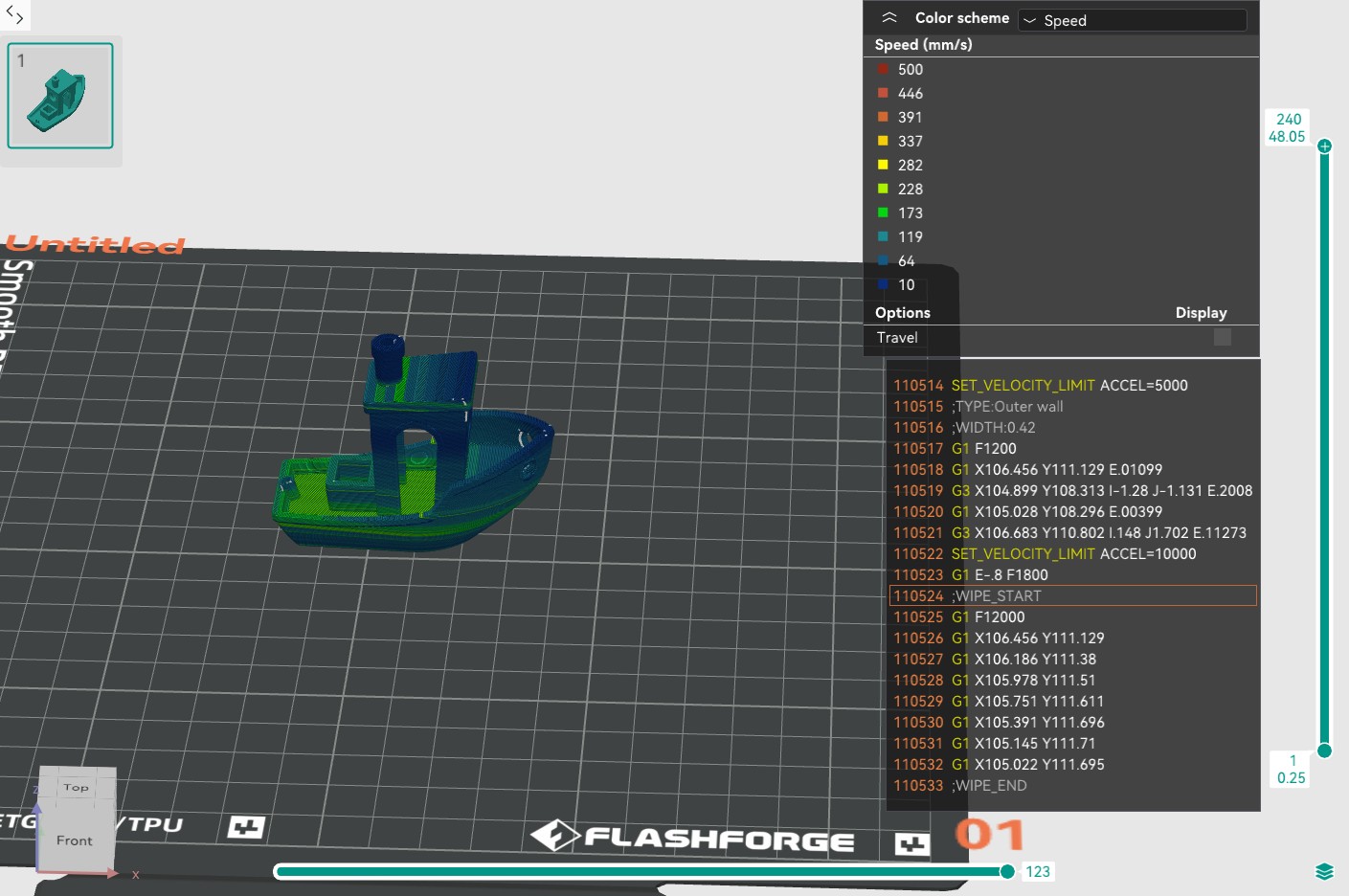This screenshot has width=1349, height=896.
Task: Select plate 1 Benchy thumbnail
Action: point(60,96)
